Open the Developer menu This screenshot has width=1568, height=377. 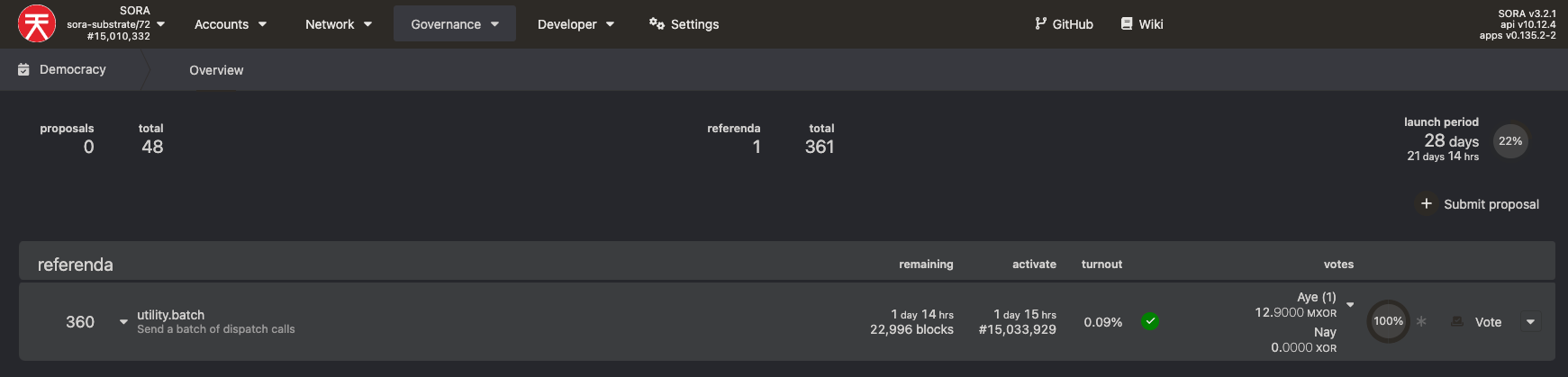click(x=576, y=24)
